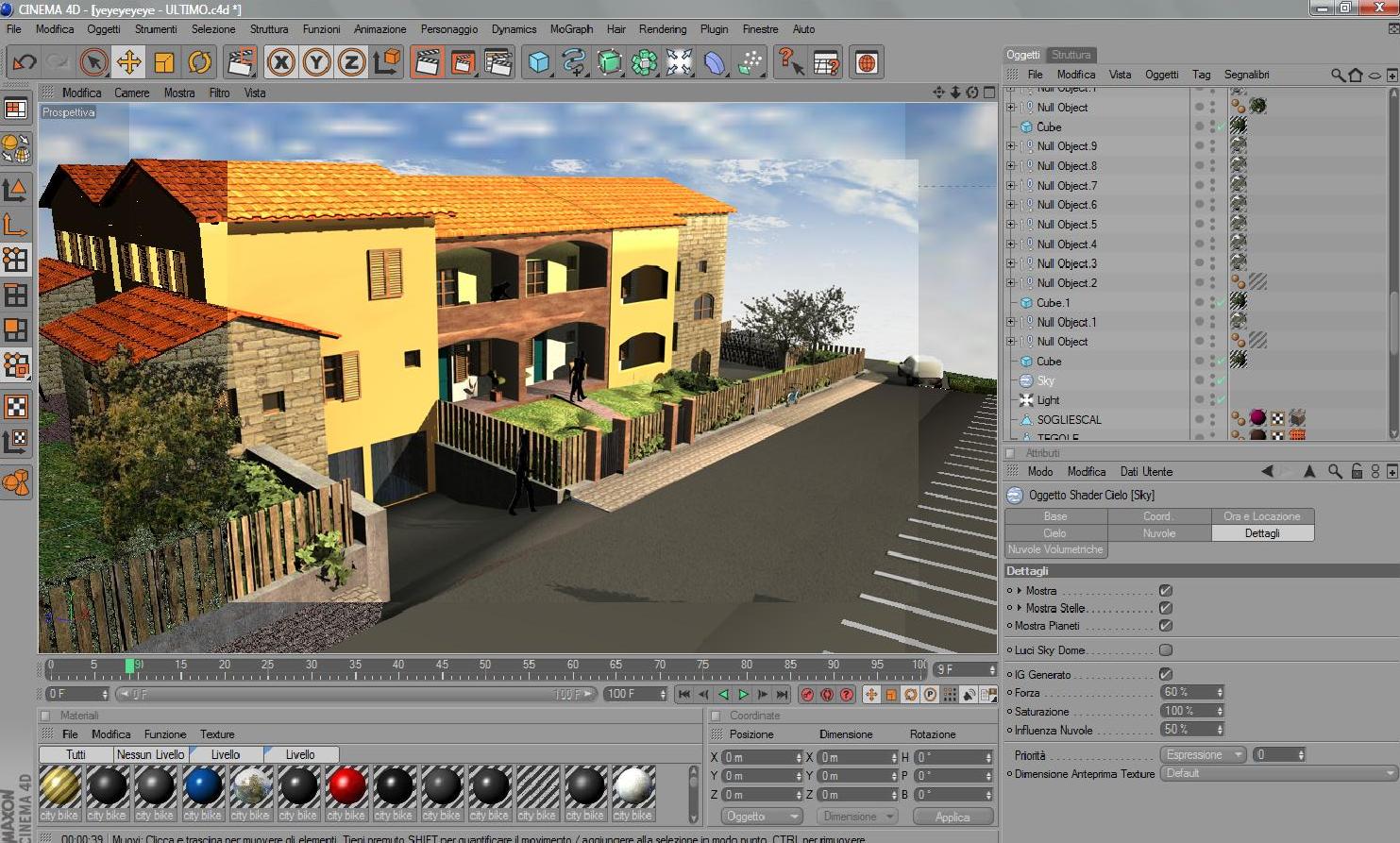Enable Points mode in the left sidebar
Image resolution: width=1400 pixels, height=843 pixels.
(x=16, y=260)
